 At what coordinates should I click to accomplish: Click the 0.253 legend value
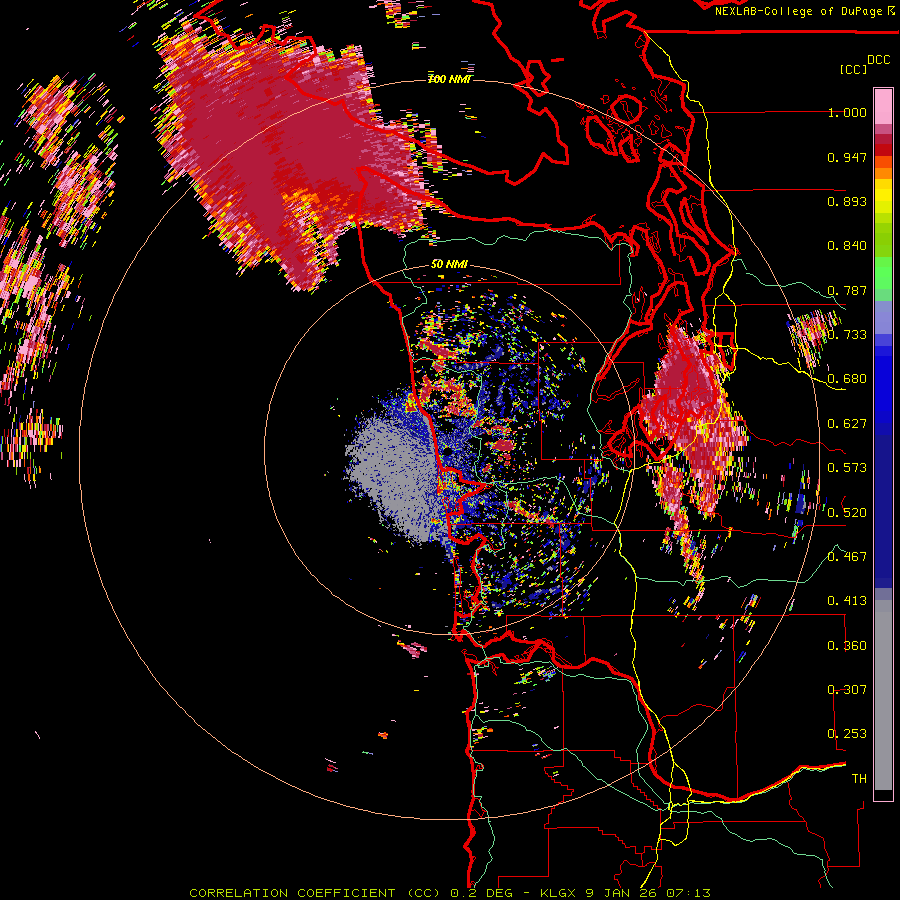point(847,734)
